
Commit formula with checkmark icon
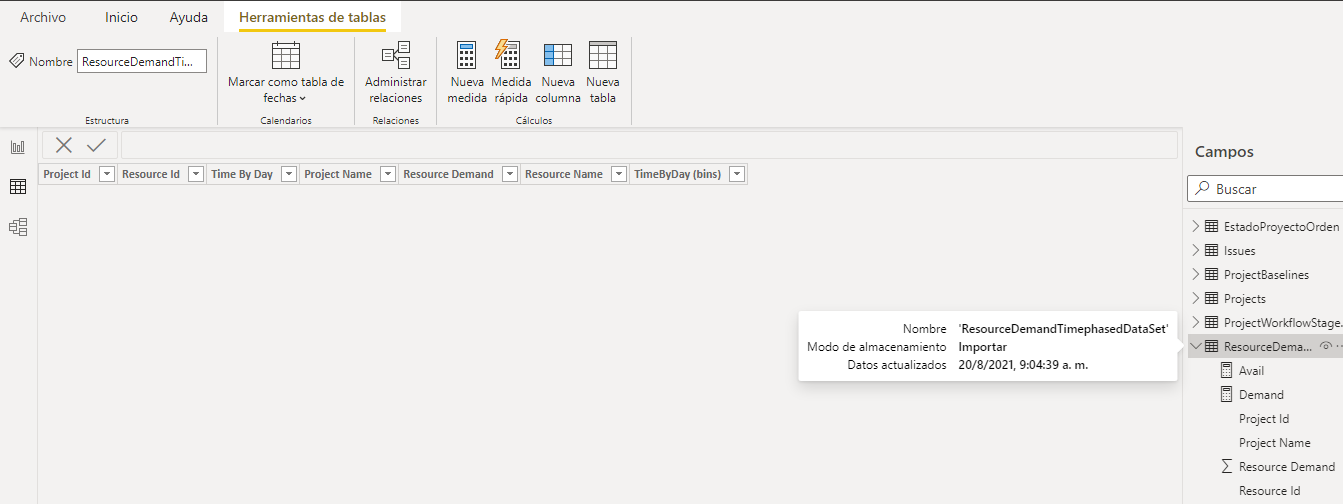(97, 145)
